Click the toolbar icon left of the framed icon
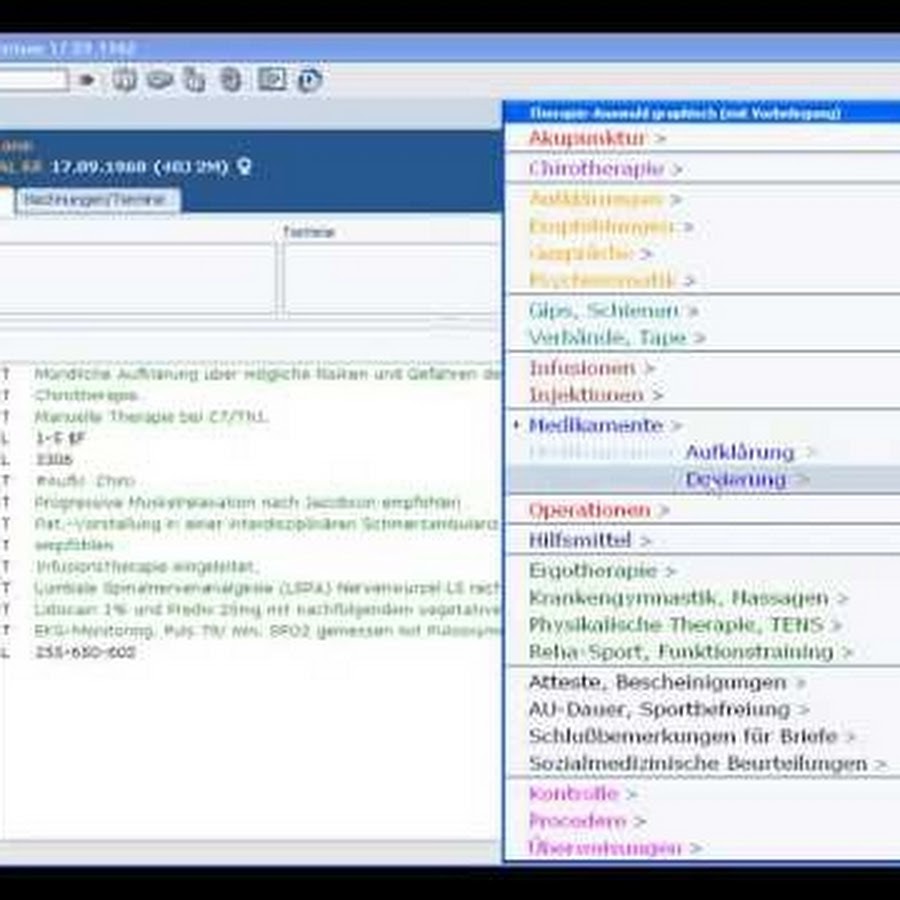Screen dimensions: 900x900 tap(231, 80)
